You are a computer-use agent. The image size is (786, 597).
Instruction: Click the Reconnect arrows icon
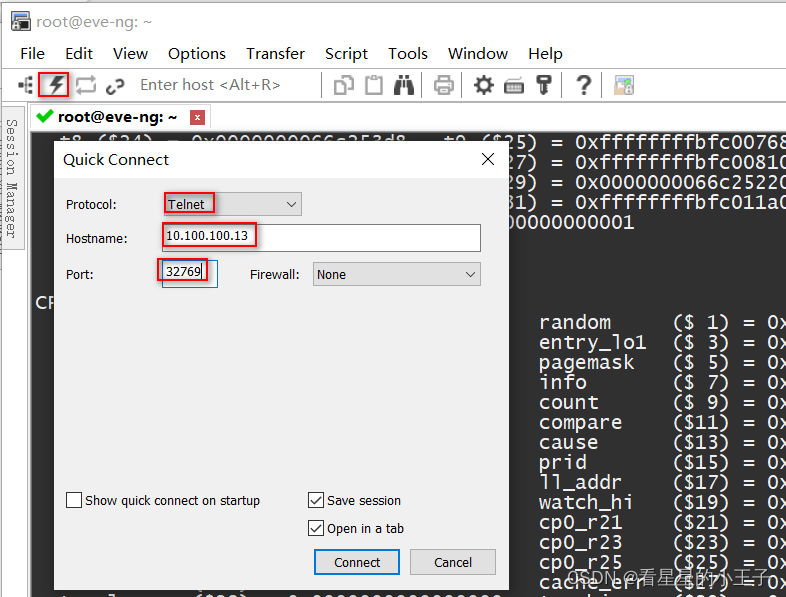(x=86, y=85)
